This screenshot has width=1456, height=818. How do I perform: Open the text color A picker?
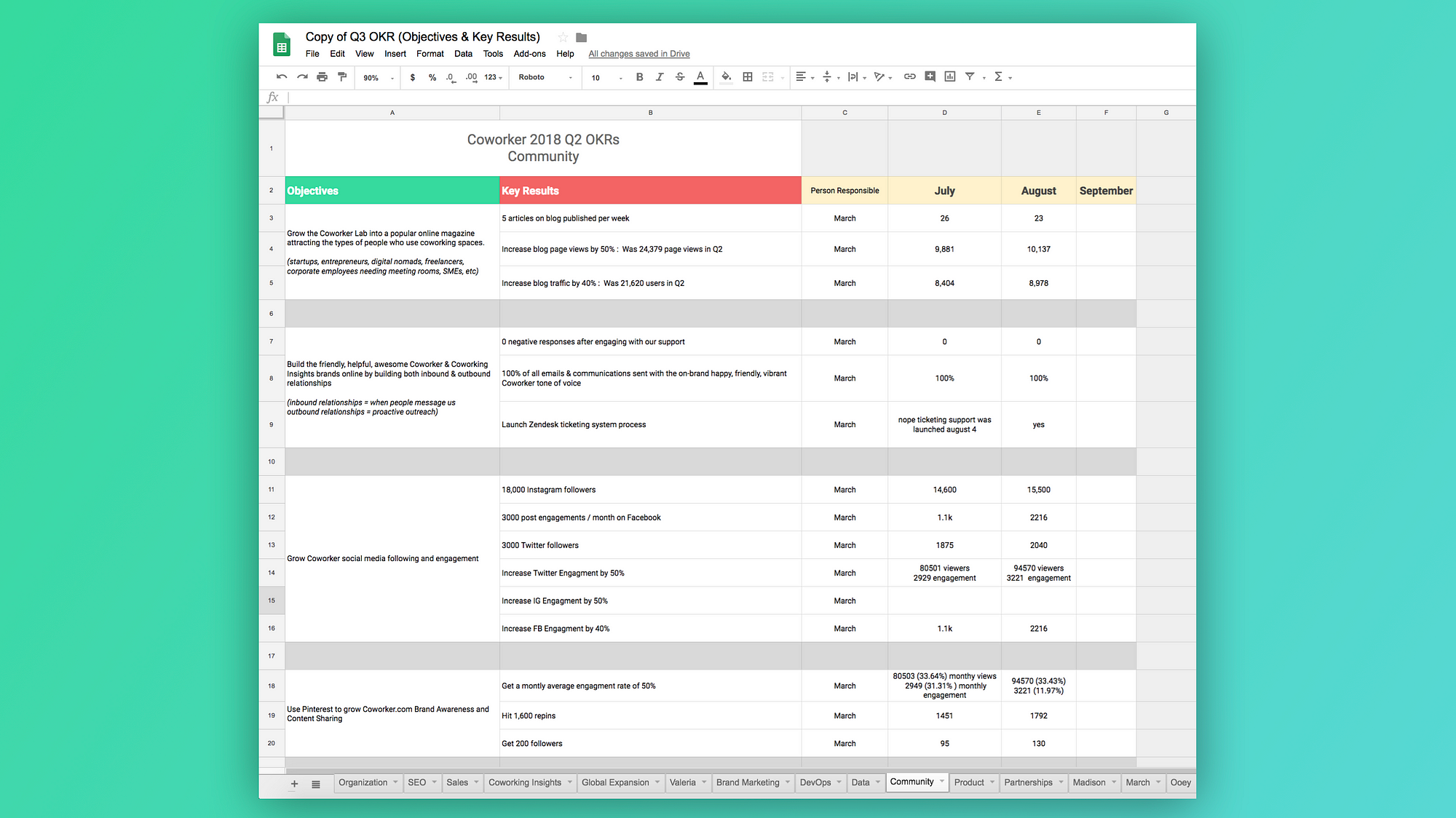pos(700,77)
